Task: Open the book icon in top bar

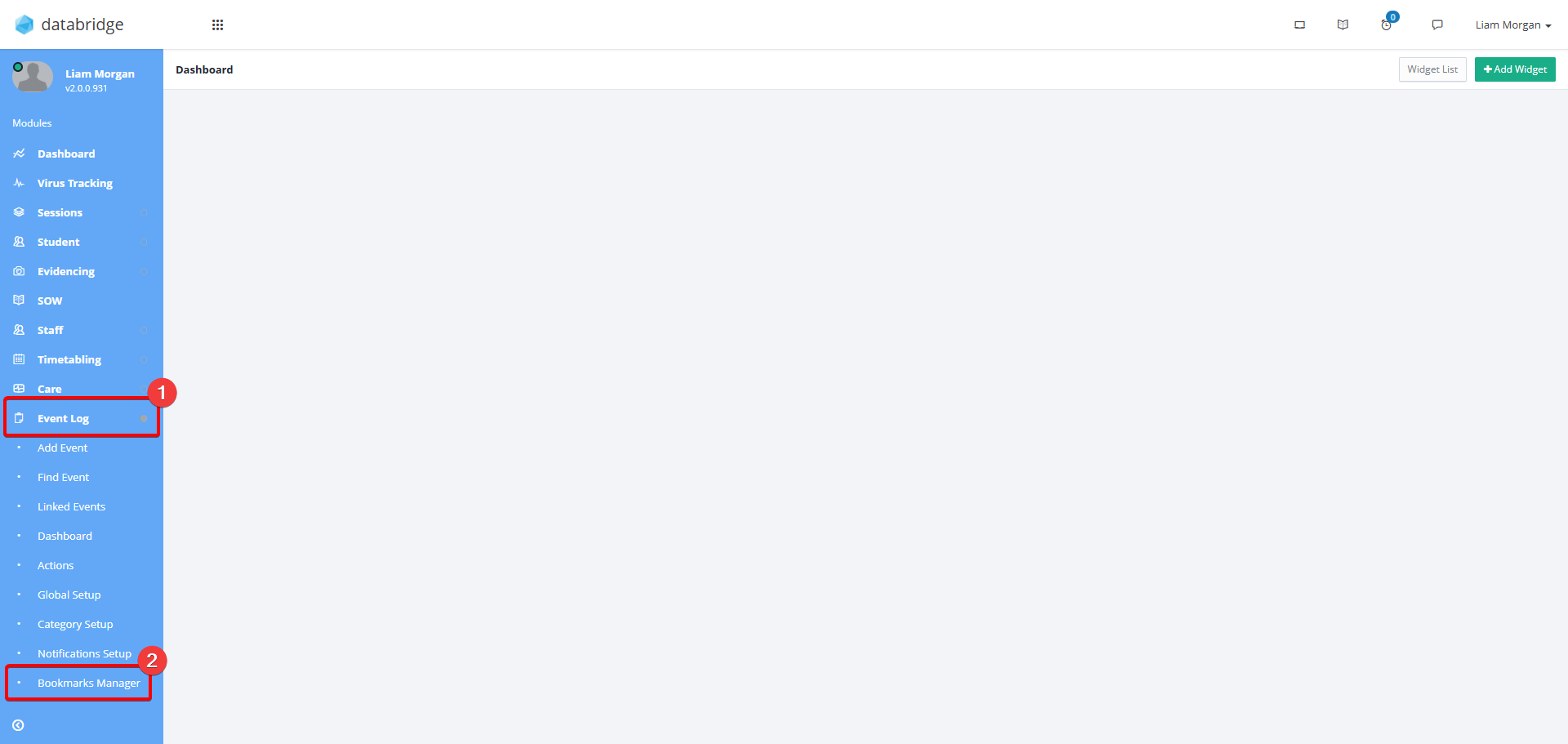Action: [1343, 25]
